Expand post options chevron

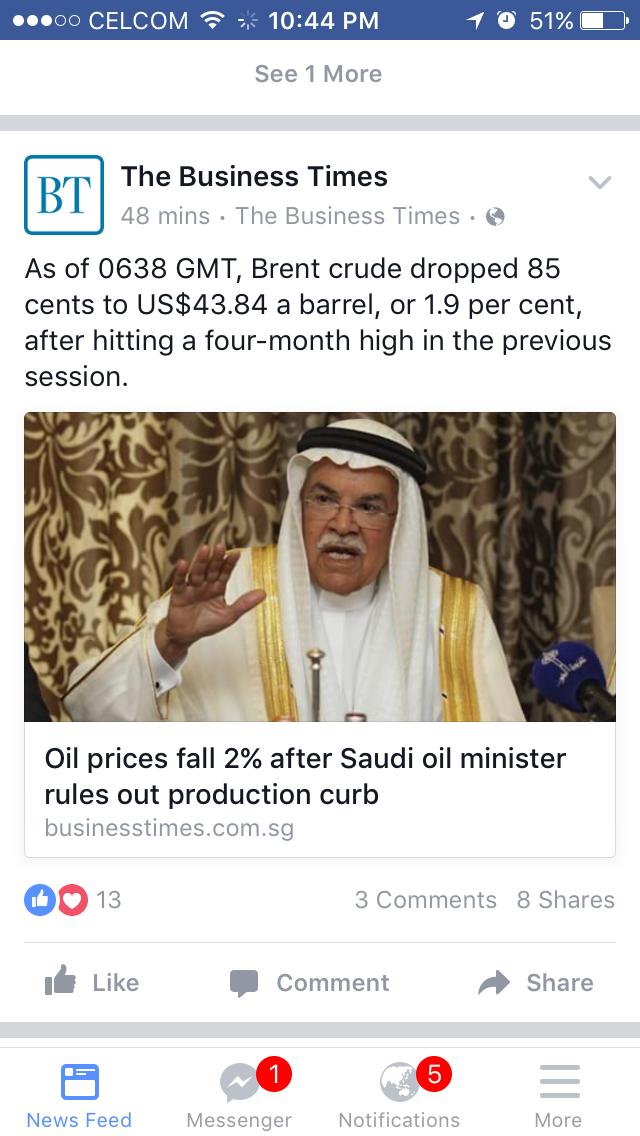(x=599, y=182)
